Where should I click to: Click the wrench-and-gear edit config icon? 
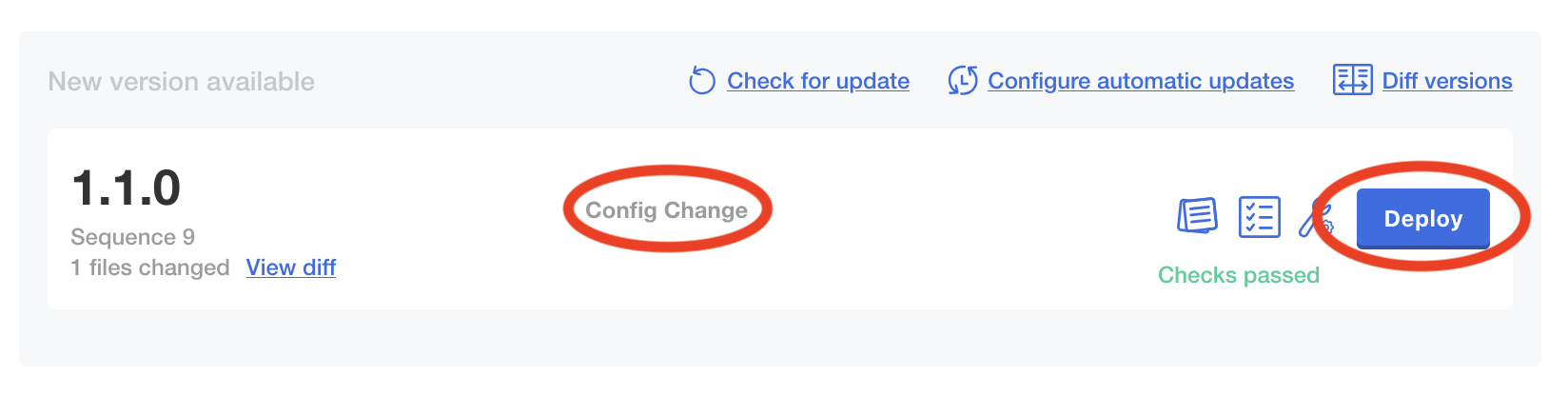(1315, 219)
